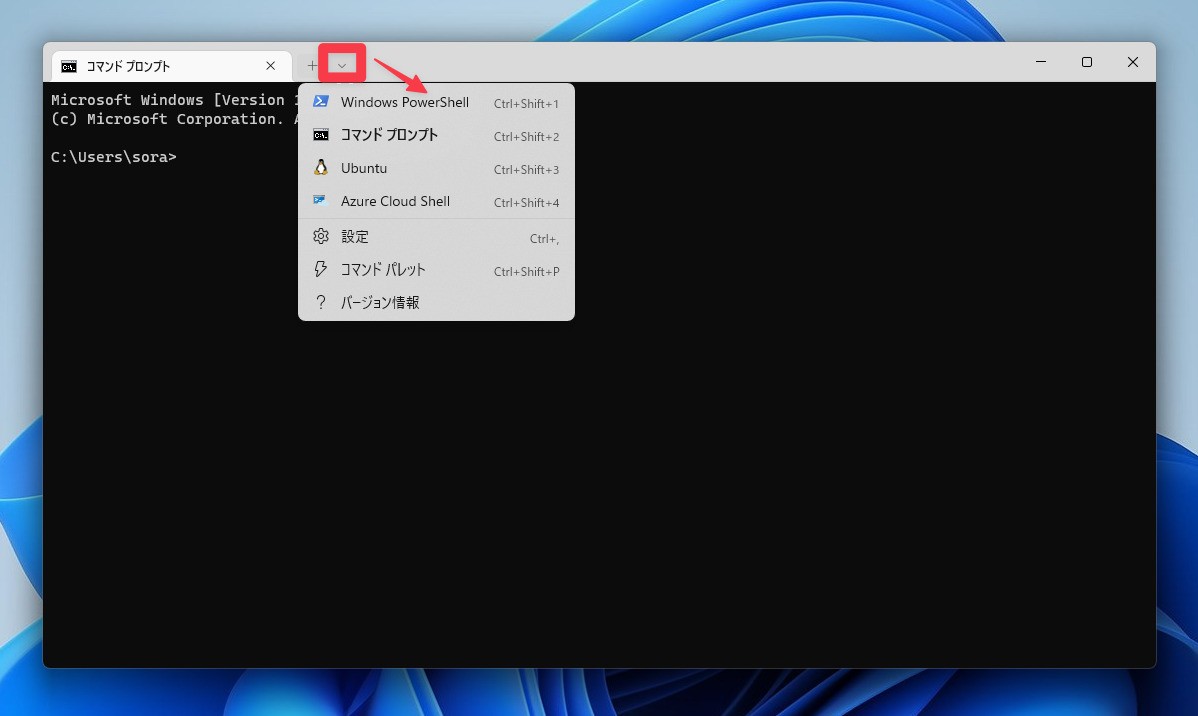Click the Ctrl+Shift+3 shortcut label
This screenshot has width=1198, height=716.
(526, 170)
